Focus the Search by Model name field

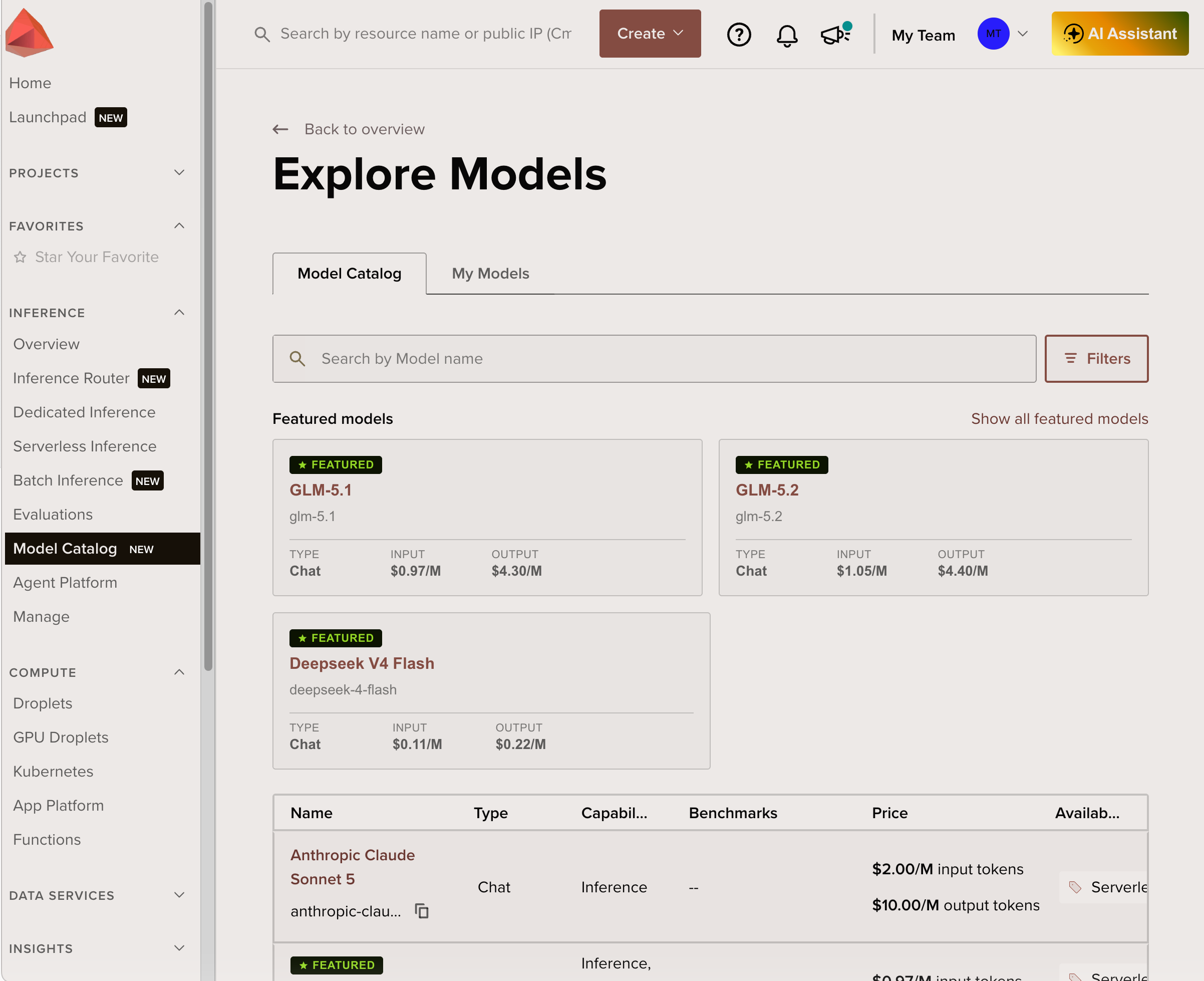(654, 359)
